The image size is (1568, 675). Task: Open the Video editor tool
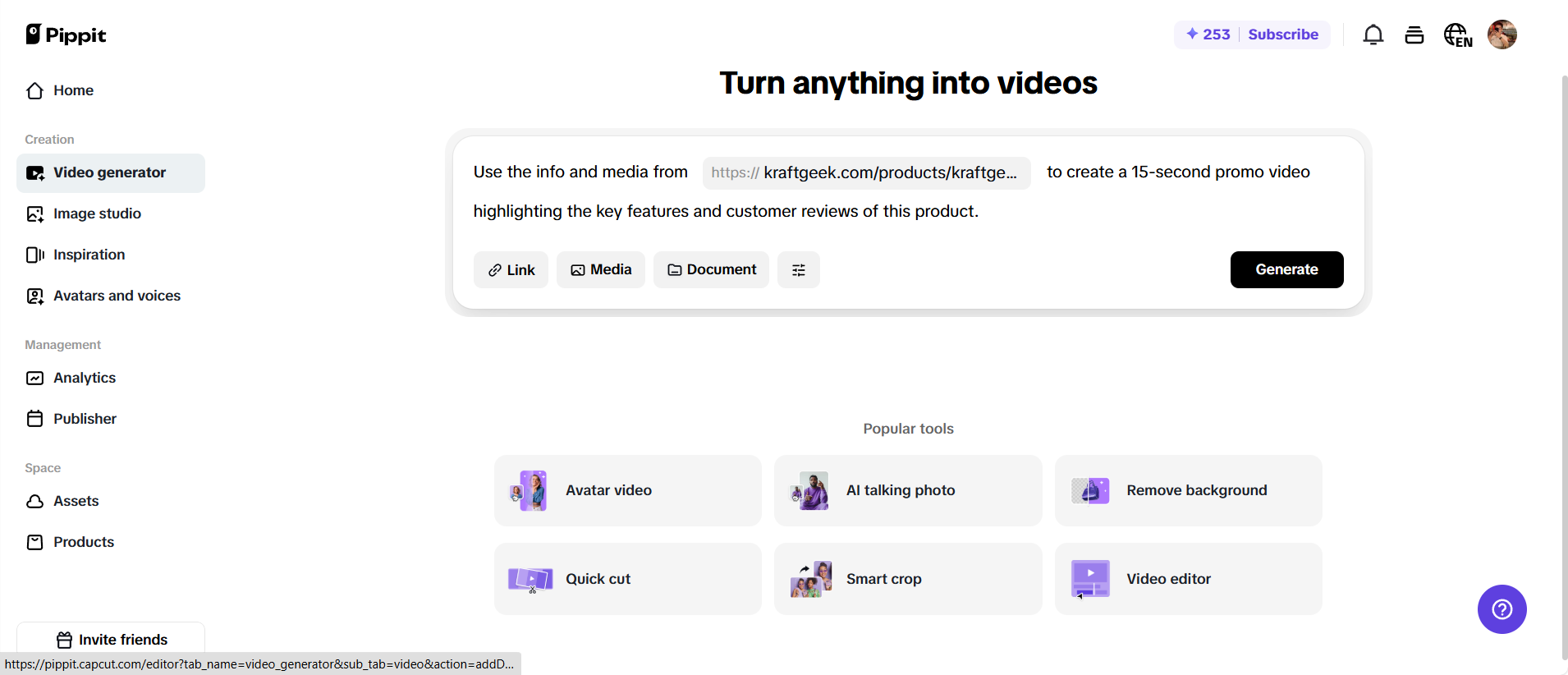click(1188, 579)
